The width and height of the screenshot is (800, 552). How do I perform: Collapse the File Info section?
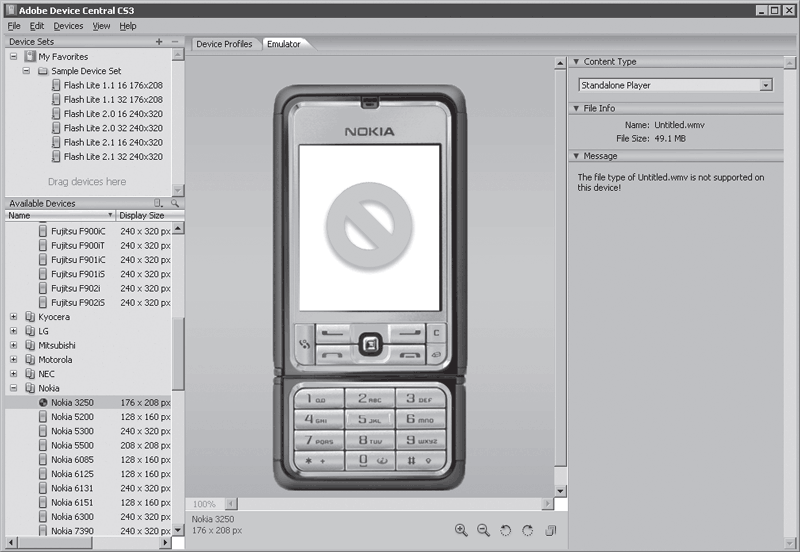tap(576, 108)
